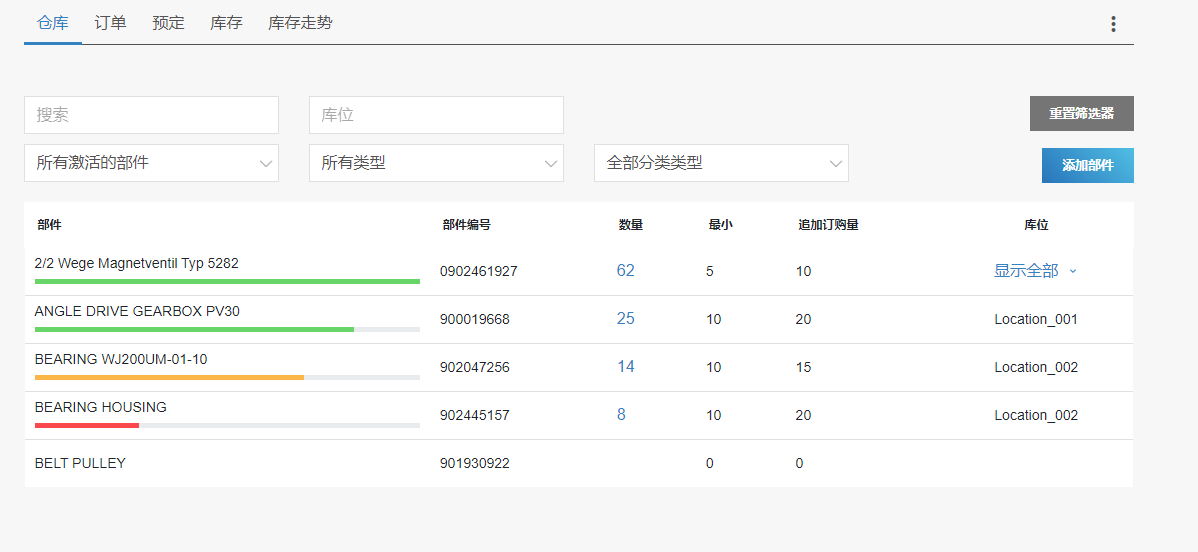1198x552 pixels.
Task: Expand the 全部分类类型 dropdown
Action: 721,163
